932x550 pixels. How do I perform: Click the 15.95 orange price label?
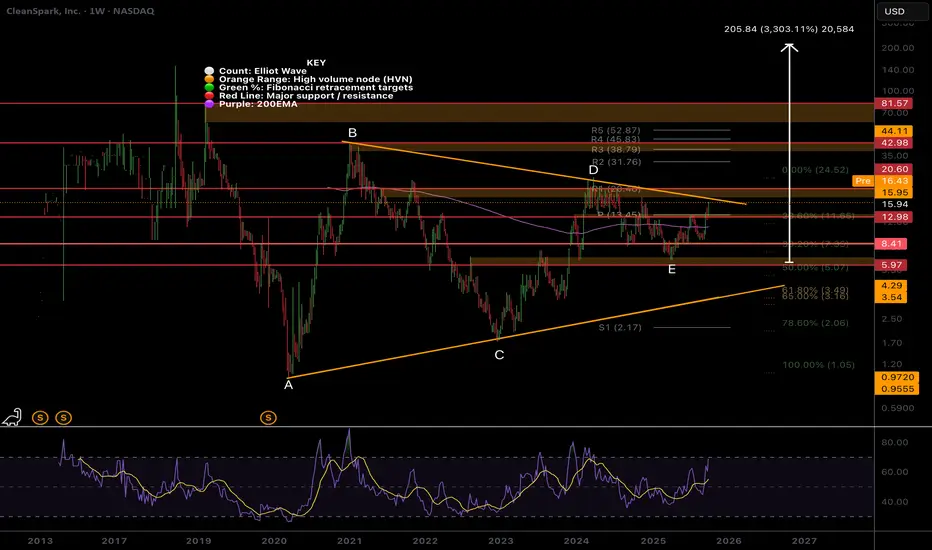coord(894,193)
